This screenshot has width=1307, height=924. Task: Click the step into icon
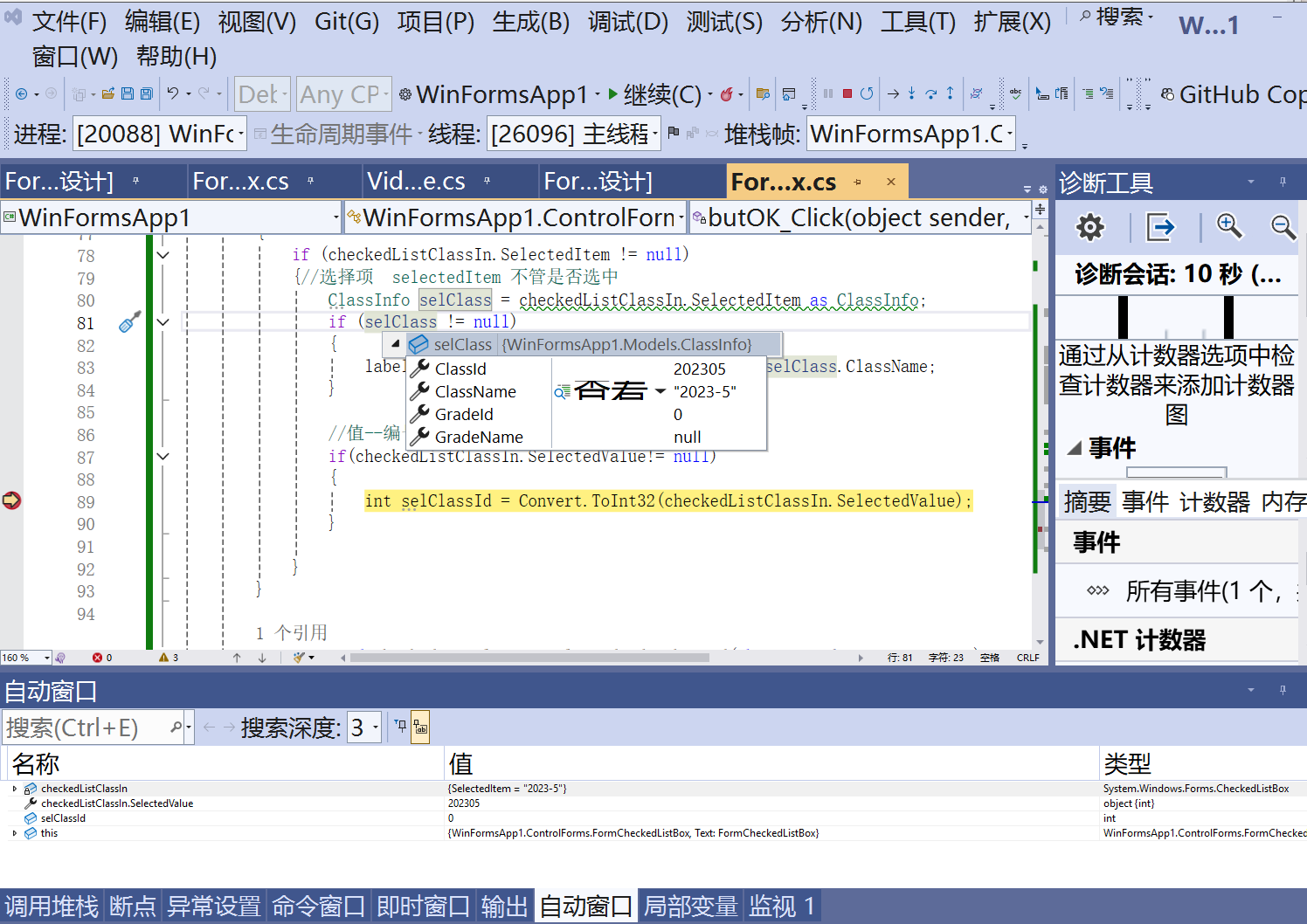[911, 93]
